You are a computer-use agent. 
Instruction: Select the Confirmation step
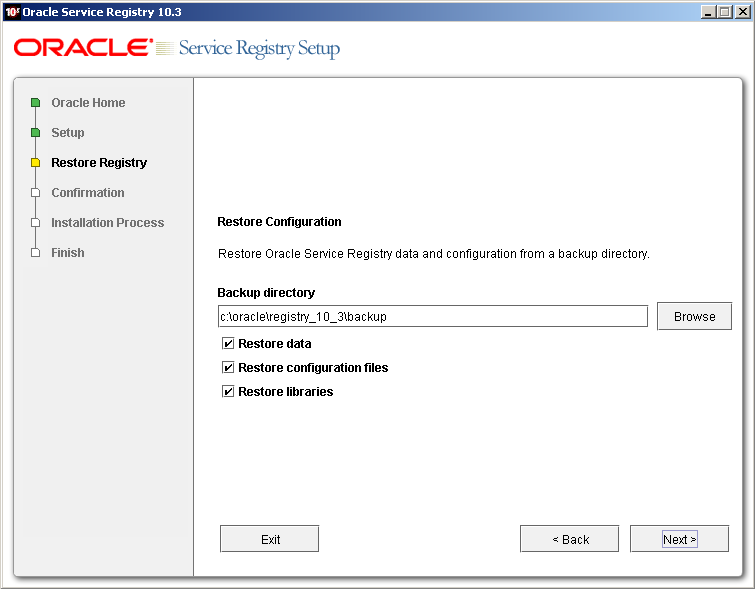pyautogui.click(x=88, y=193)
